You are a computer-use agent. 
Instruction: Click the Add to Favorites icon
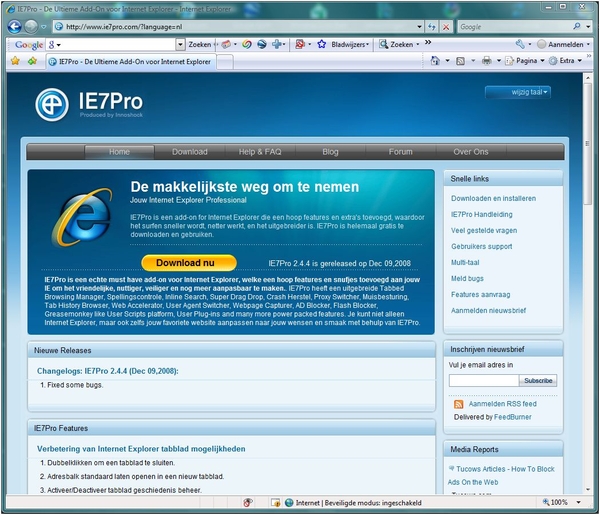point(33,61)
